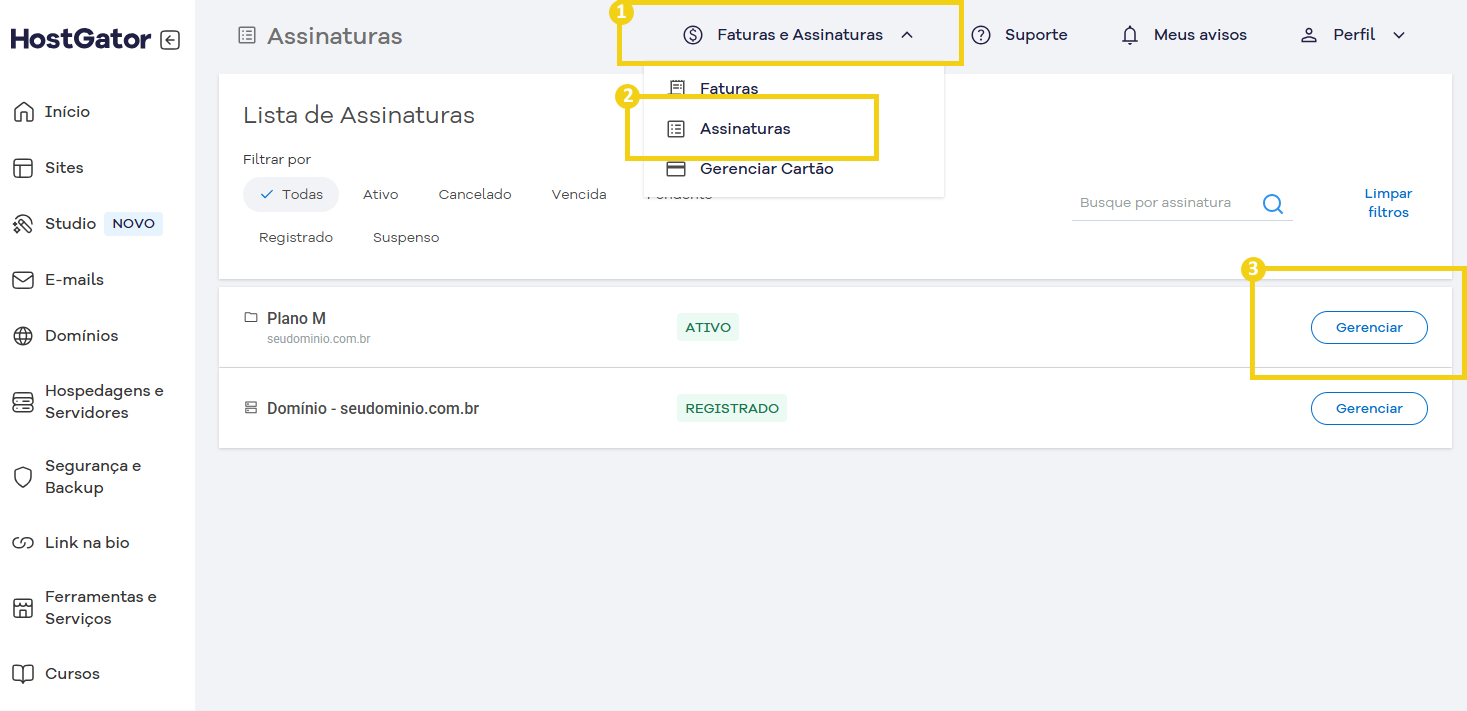Image resolution: width=1467 pixels, height=711 pixels.
Task: Collapse sidebar arrow icon beside HostGator logo
Action: click(170, 40)
